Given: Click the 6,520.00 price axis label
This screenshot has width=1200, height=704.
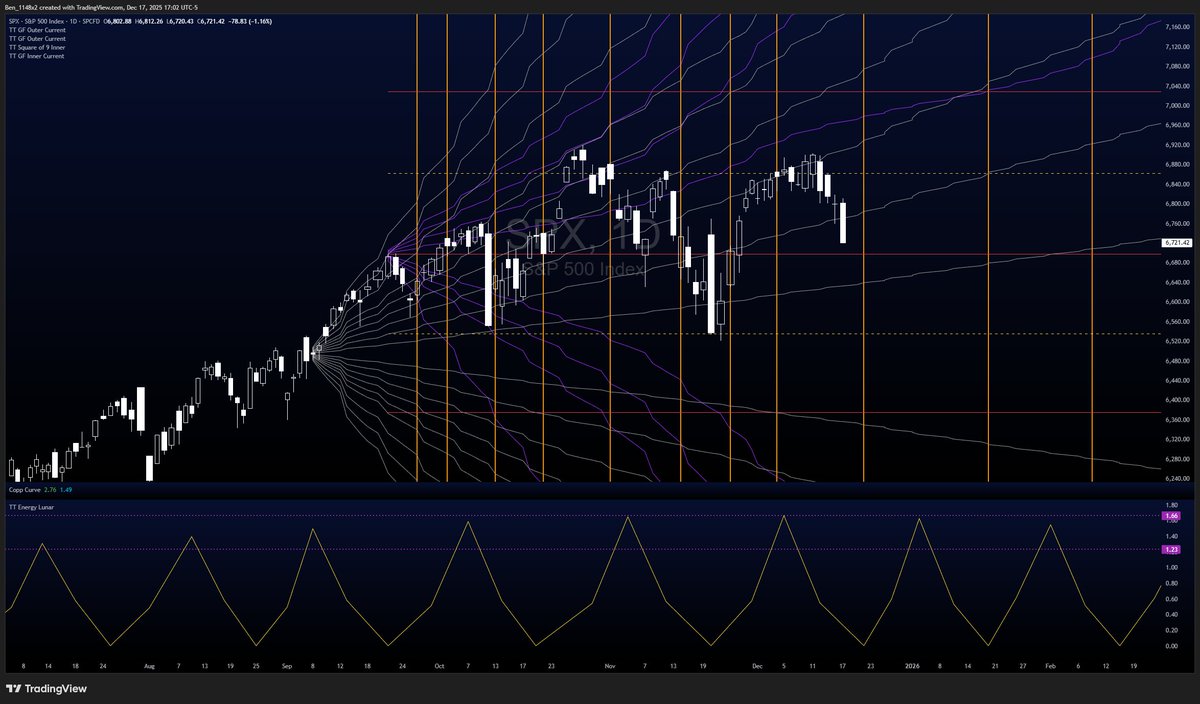Looking at the screenshot, I should point(1178,341).
